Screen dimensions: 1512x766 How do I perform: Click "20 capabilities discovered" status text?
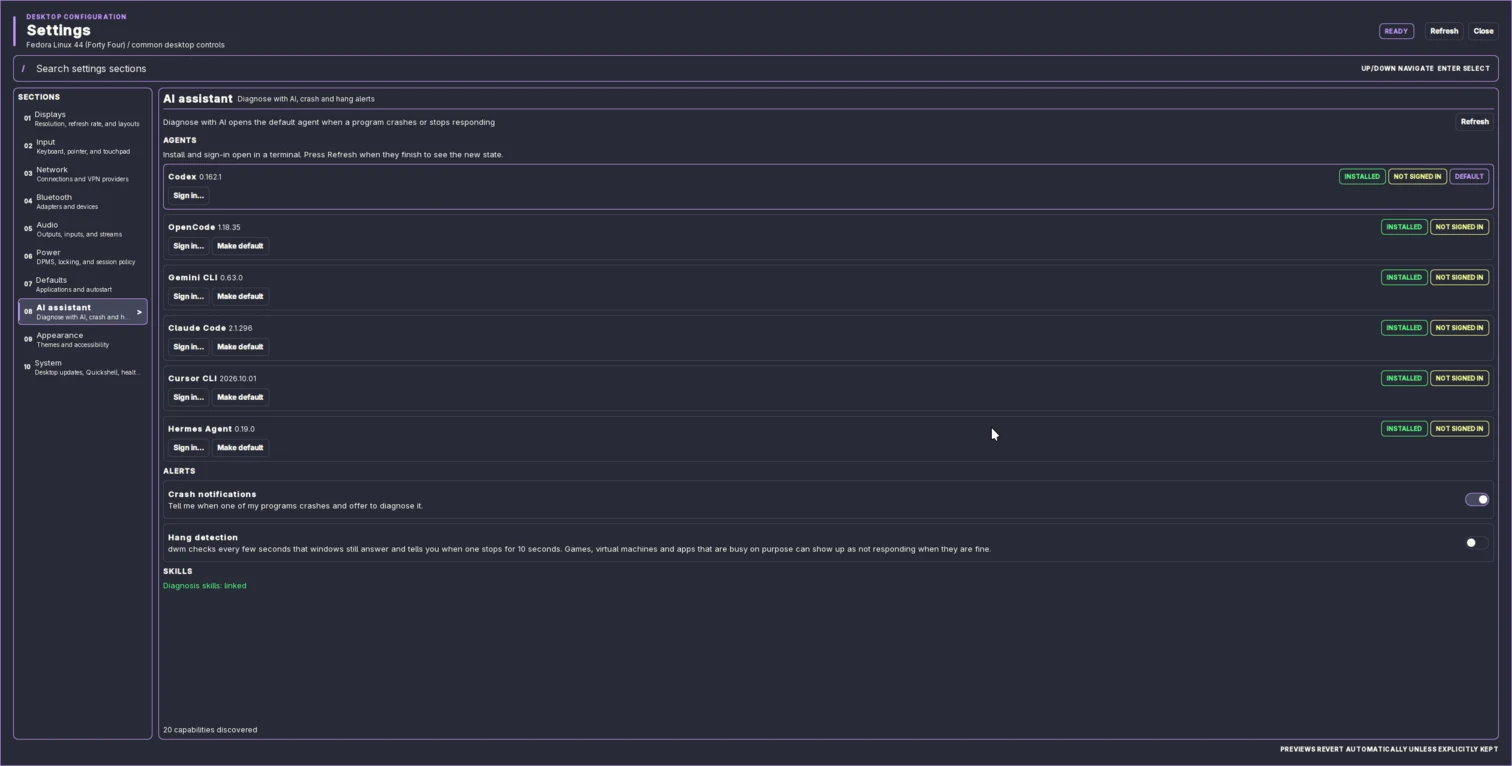210,730
